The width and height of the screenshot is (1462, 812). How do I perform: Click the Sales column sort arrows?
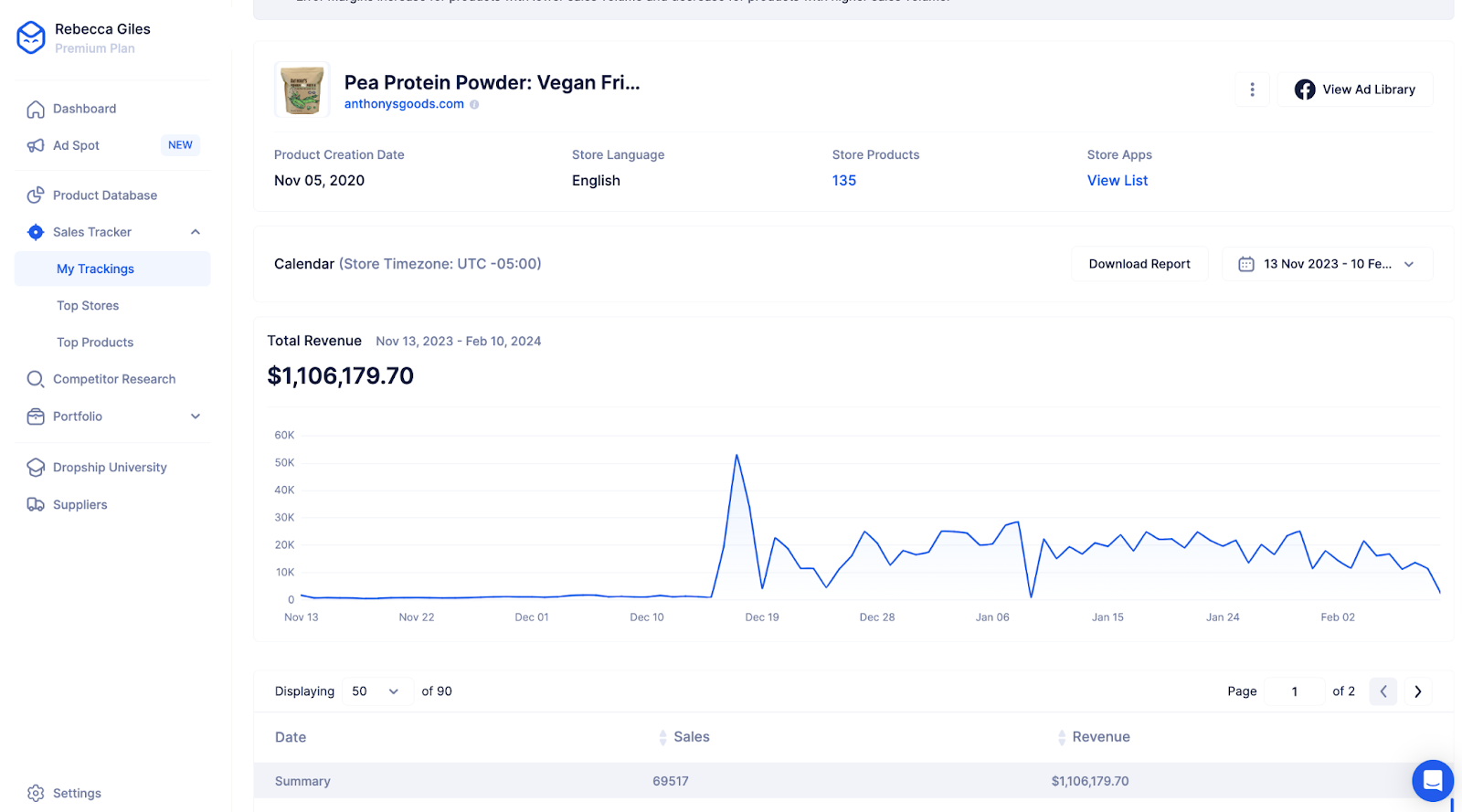click(x=662, y=737)
